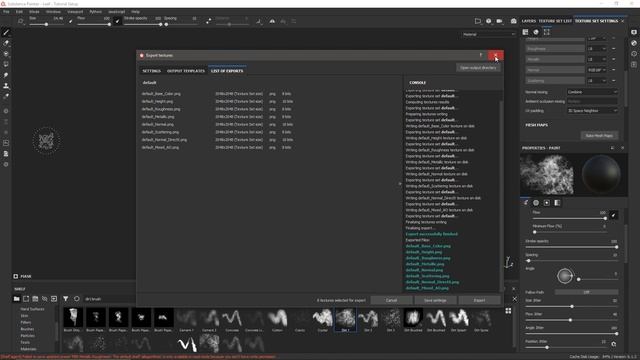Image resolution: width=640 pixels, height=360 pixels.
Task: Open the Display settings icon on right dock
Action: (x=634, y=32)
